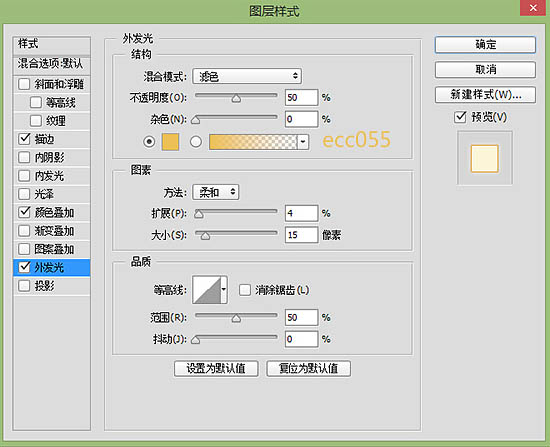Screen dimensions: 550x447
Task: Enable the 斜面和浮雕 checkbox
Action: pyautogui.click(x=24, y=84)
